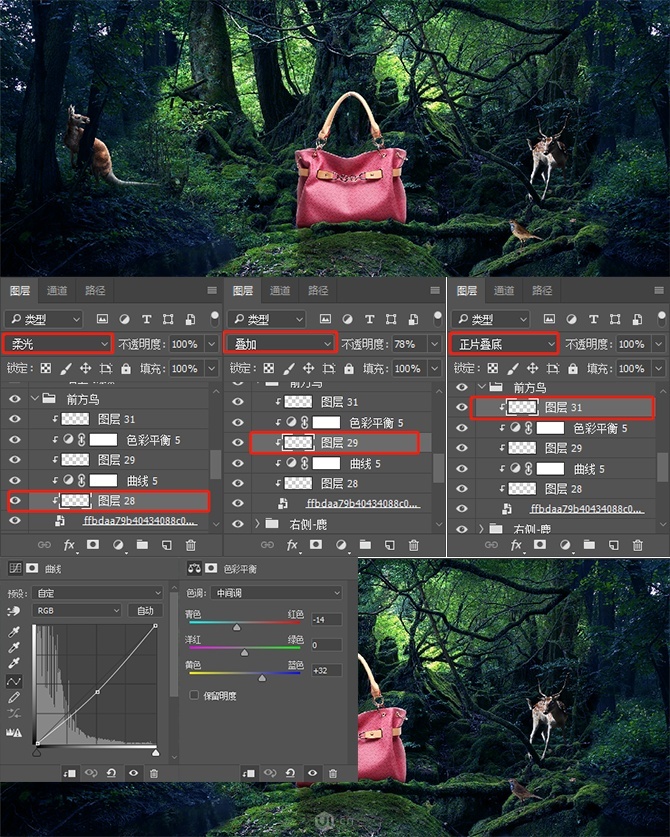Lock all padlock icon in 叠加 panel

click(x=349, y=368)
